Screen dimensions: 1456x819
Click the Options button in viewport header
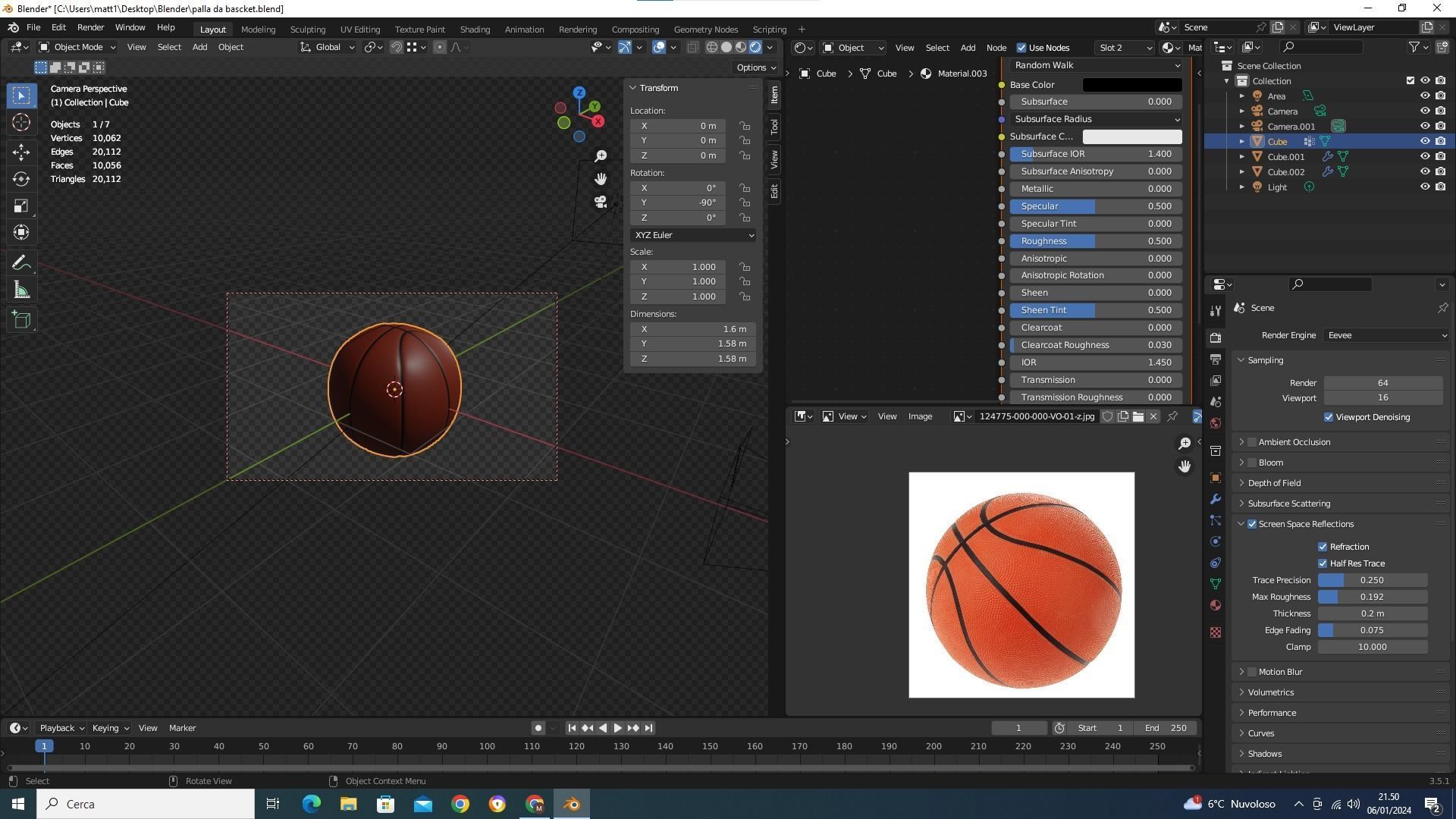(x=755, y=67)
